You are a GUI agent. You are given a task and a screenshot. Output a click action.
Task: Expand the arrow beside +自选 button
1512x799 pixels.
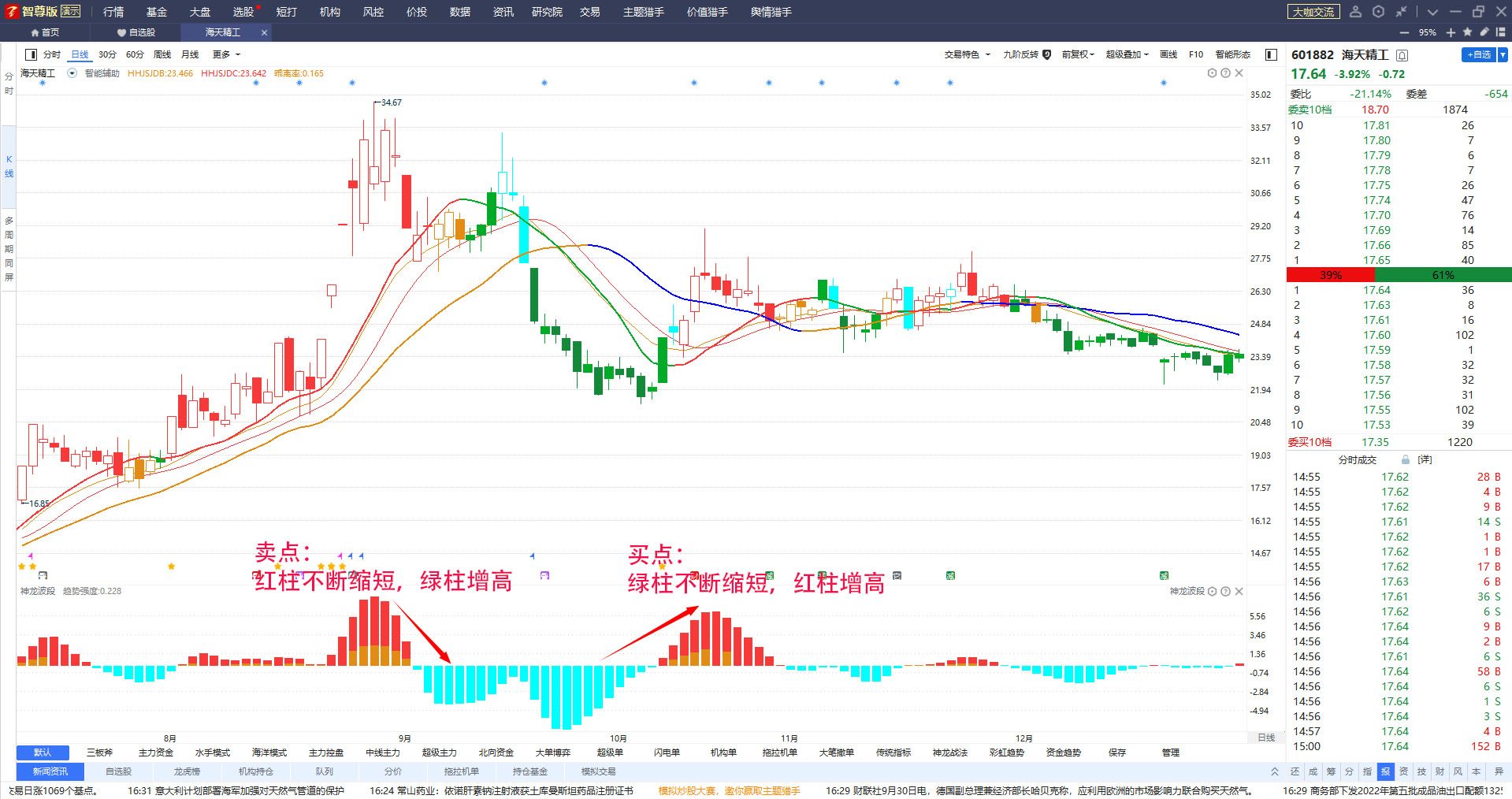click(x=1503, y=54)
